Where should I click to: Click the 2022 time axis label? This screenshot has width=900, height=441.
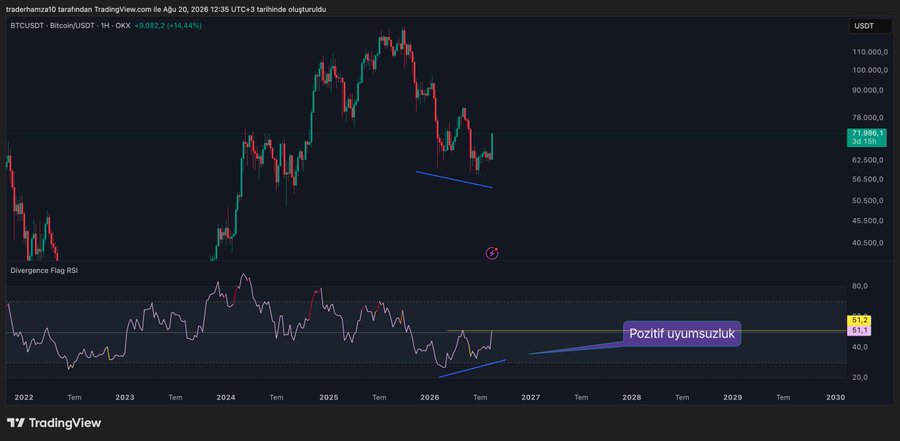(x=24, y=397)
